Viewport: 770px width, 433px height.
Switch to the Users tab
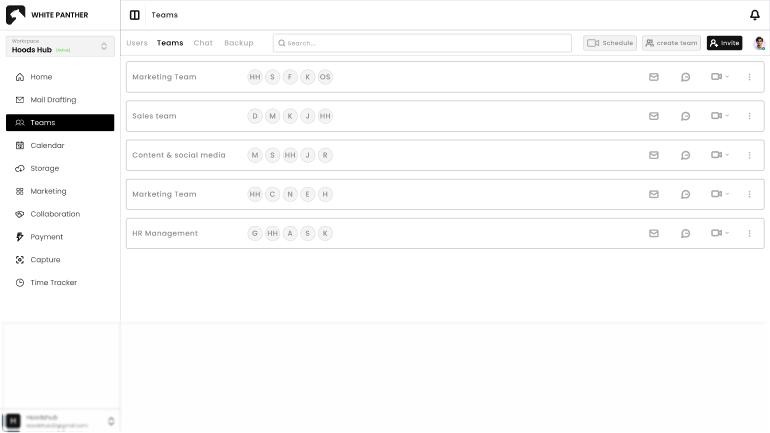(136, 43)
